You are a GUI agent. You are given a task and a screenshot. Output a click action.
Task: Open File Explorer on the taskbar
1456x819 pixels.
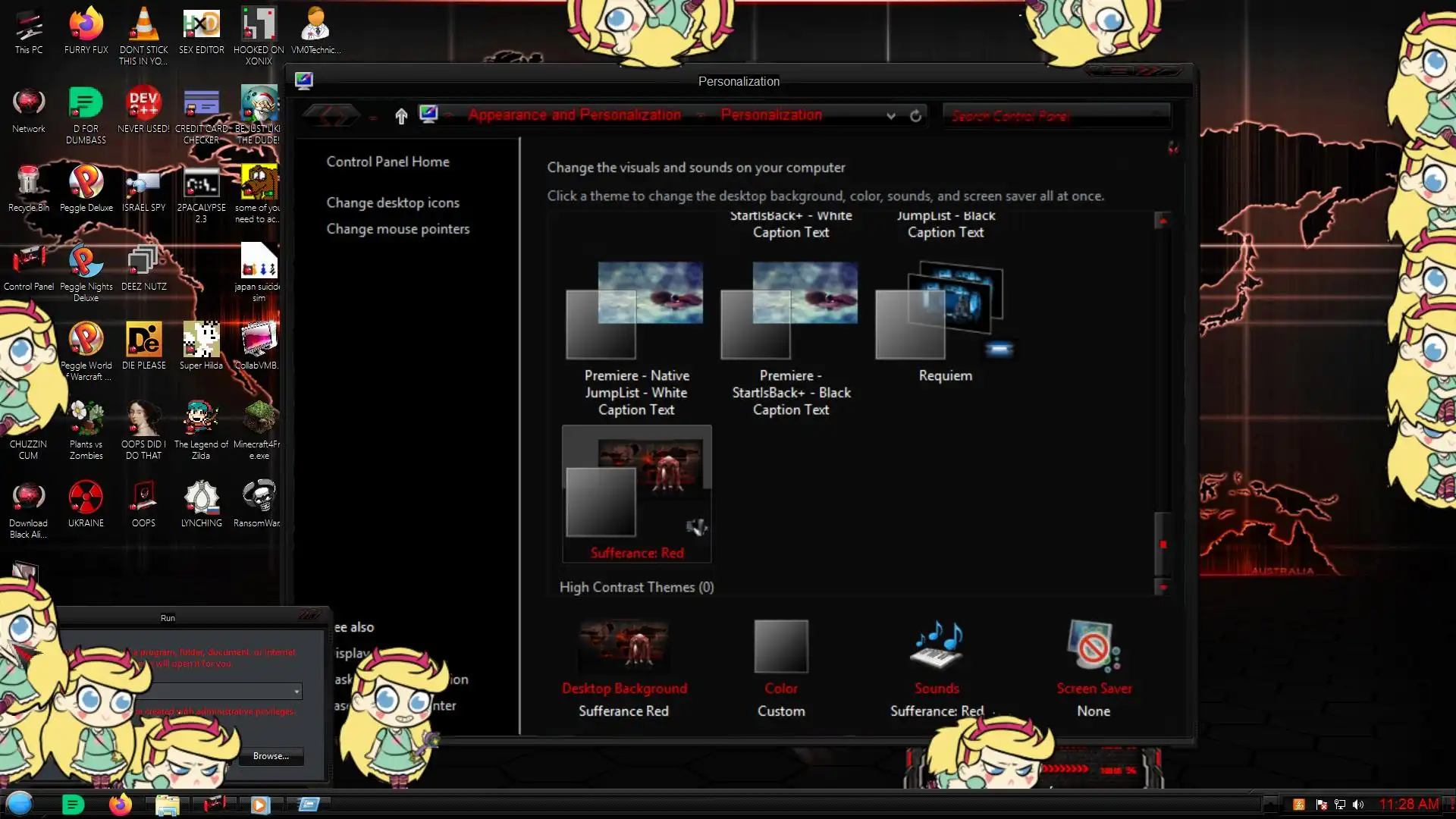(x=167, y=805)
